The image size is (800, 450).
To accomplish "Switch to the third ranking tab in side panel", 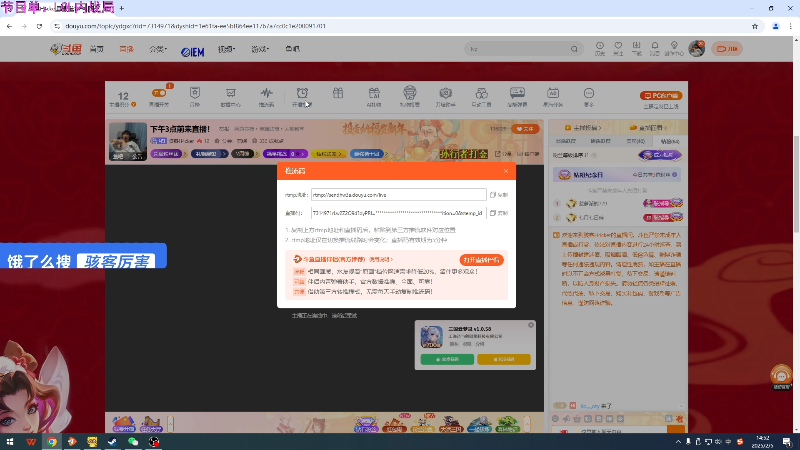I will click(635, 141).
